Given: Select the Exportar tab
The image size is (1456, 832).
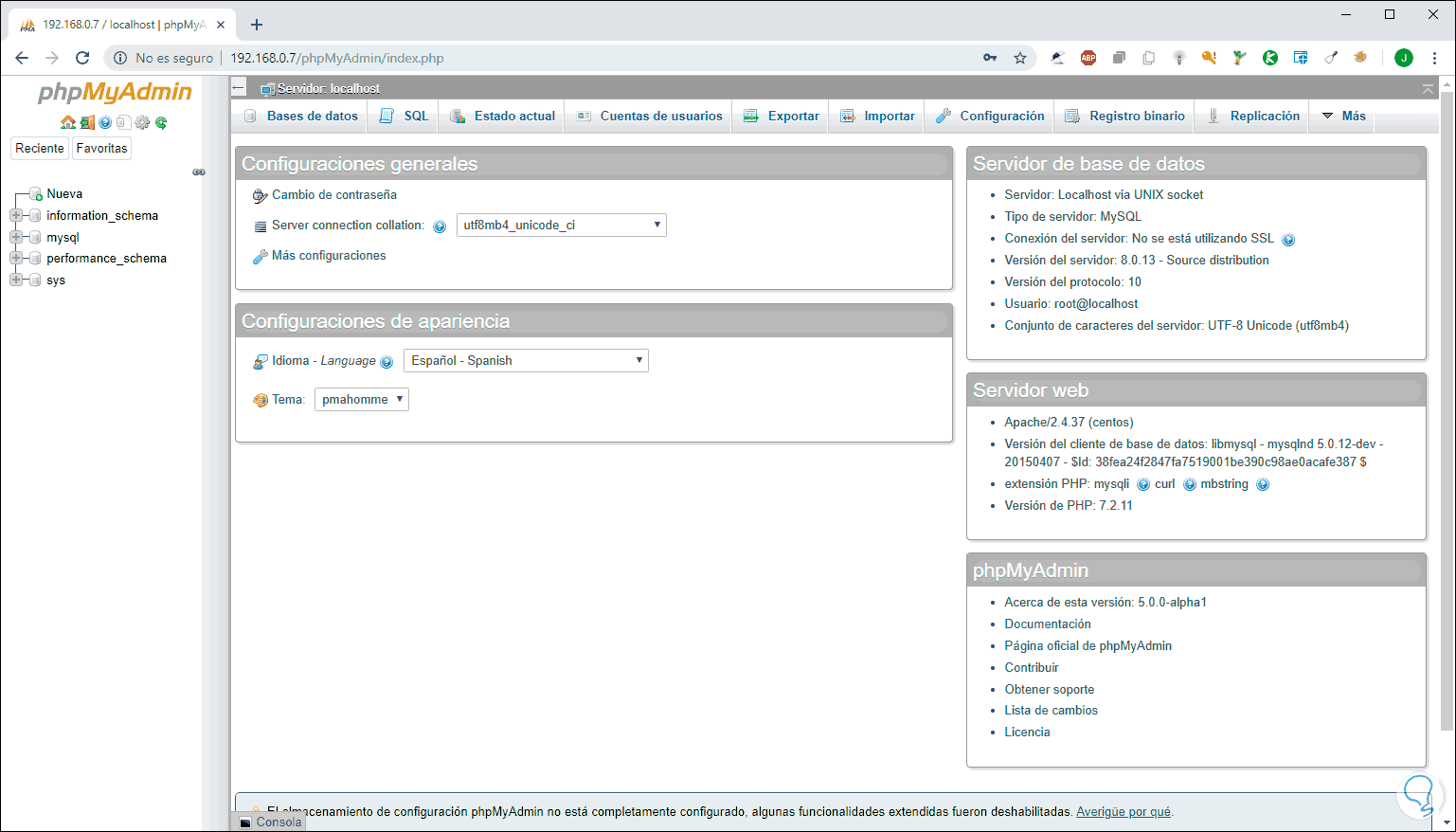Looking at the screenshot, I should [781, 116].
